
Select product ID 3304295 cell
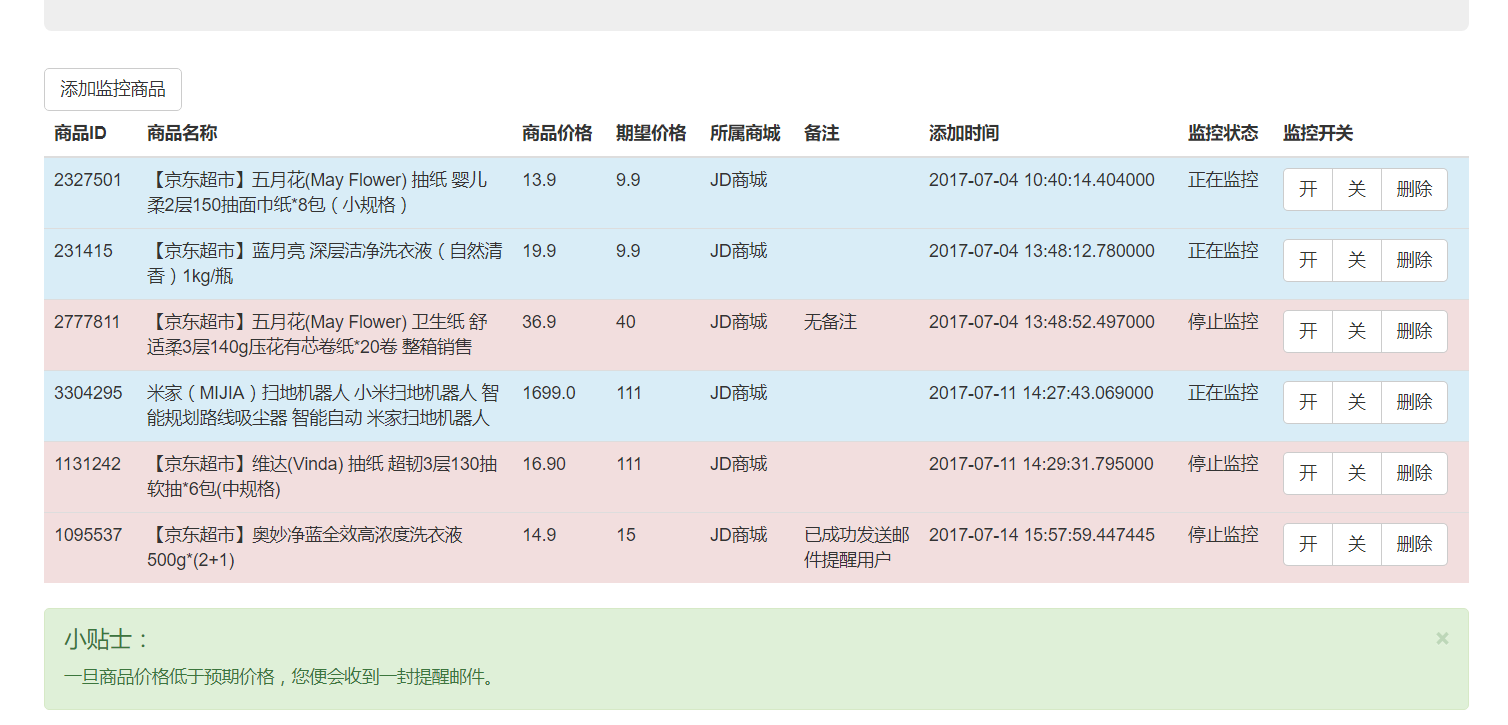(88, 393)
